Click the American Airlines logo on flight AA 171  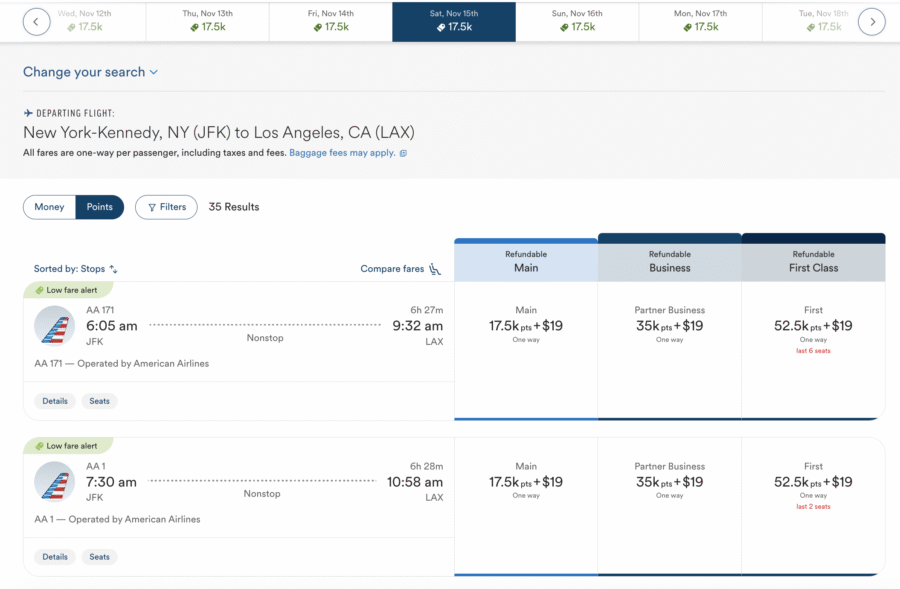[x=54, y=325]
